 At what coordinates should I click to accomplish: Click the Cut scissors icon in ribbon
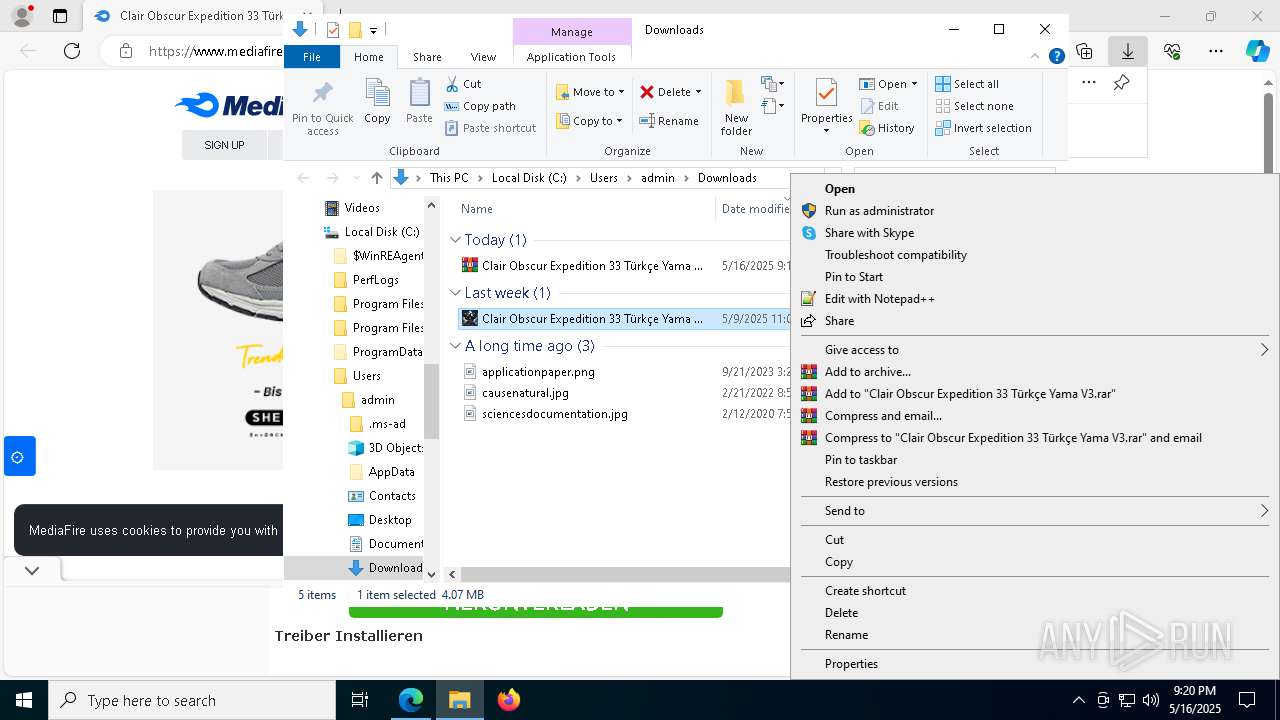pos(452,84)
